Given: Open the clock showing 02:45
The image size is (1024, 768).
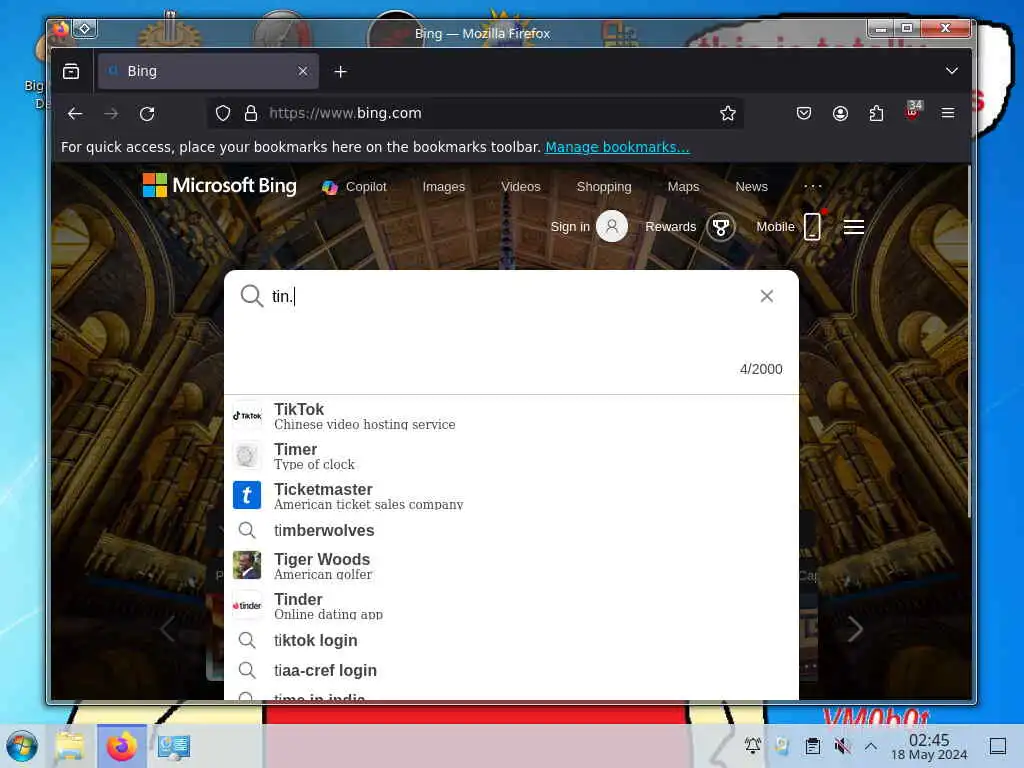Looking at the screenshot, I should point(929,746).
